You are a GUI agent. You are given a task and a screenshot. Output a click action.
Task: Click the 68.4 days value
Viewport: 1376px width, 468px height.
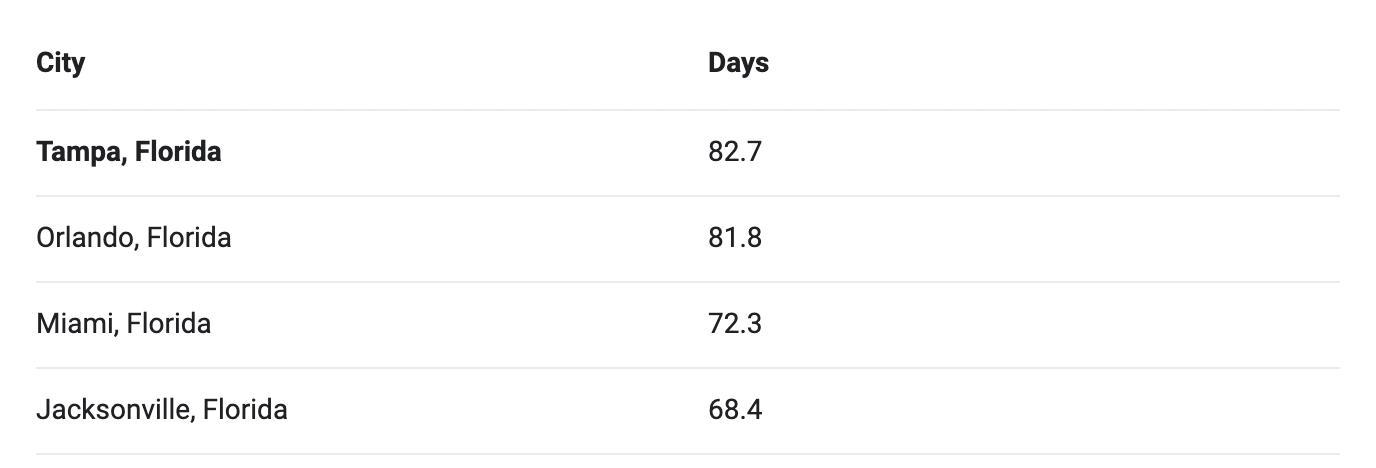[735, 410]
